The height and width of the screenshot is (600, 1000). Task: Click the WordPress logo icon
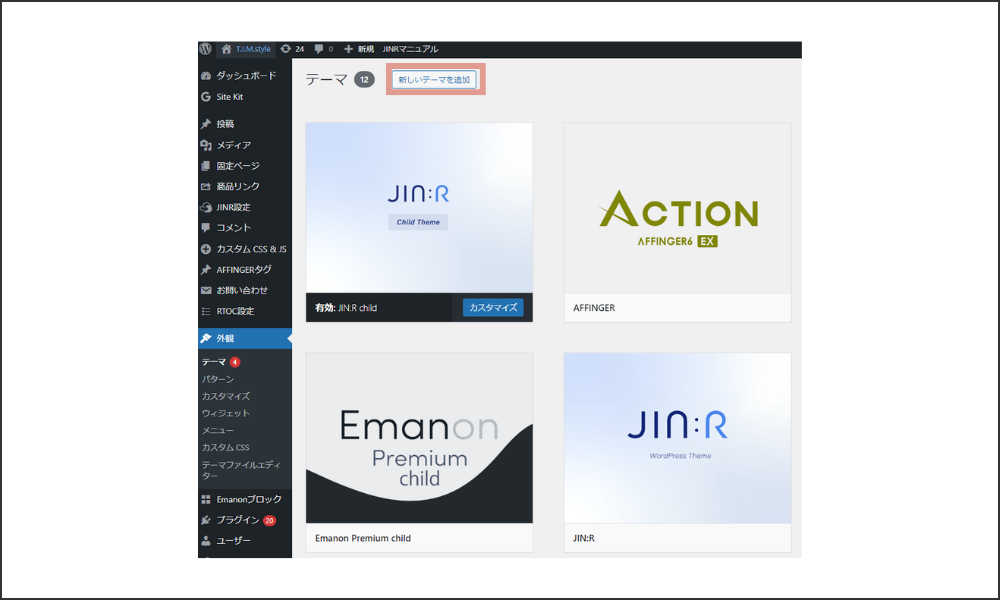[x=205, y=49]
